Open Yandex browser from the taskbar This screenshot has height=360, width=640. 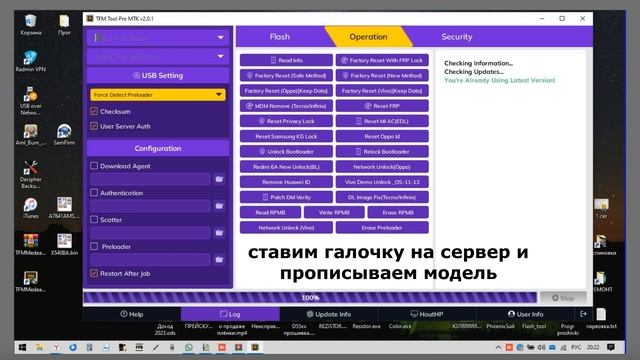tap(56, 347)
